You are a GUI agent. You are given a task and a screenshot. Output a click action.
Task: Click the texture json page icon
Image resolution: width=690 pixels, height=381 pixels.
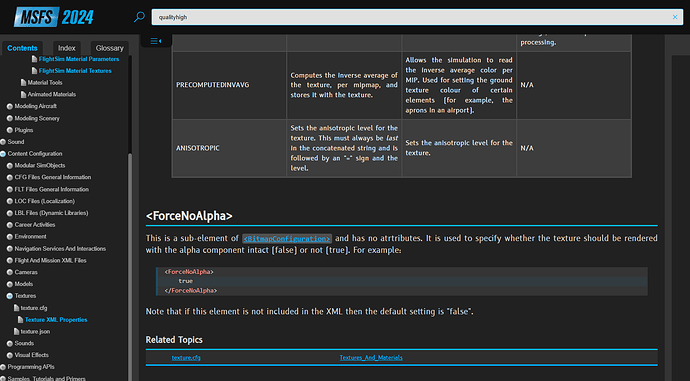click(16, 331)
